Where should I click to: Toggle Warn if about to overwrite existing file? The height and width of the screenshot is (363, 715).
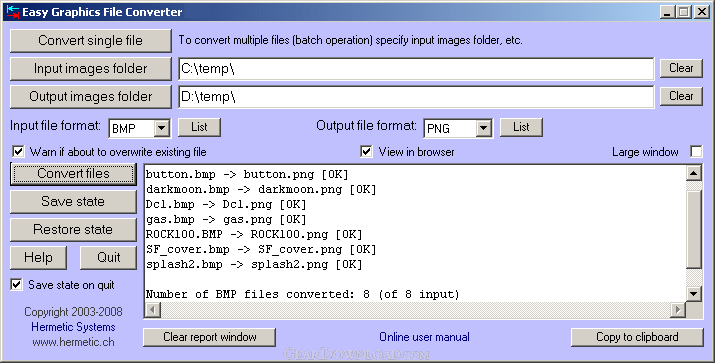click(x=18, y=151)
